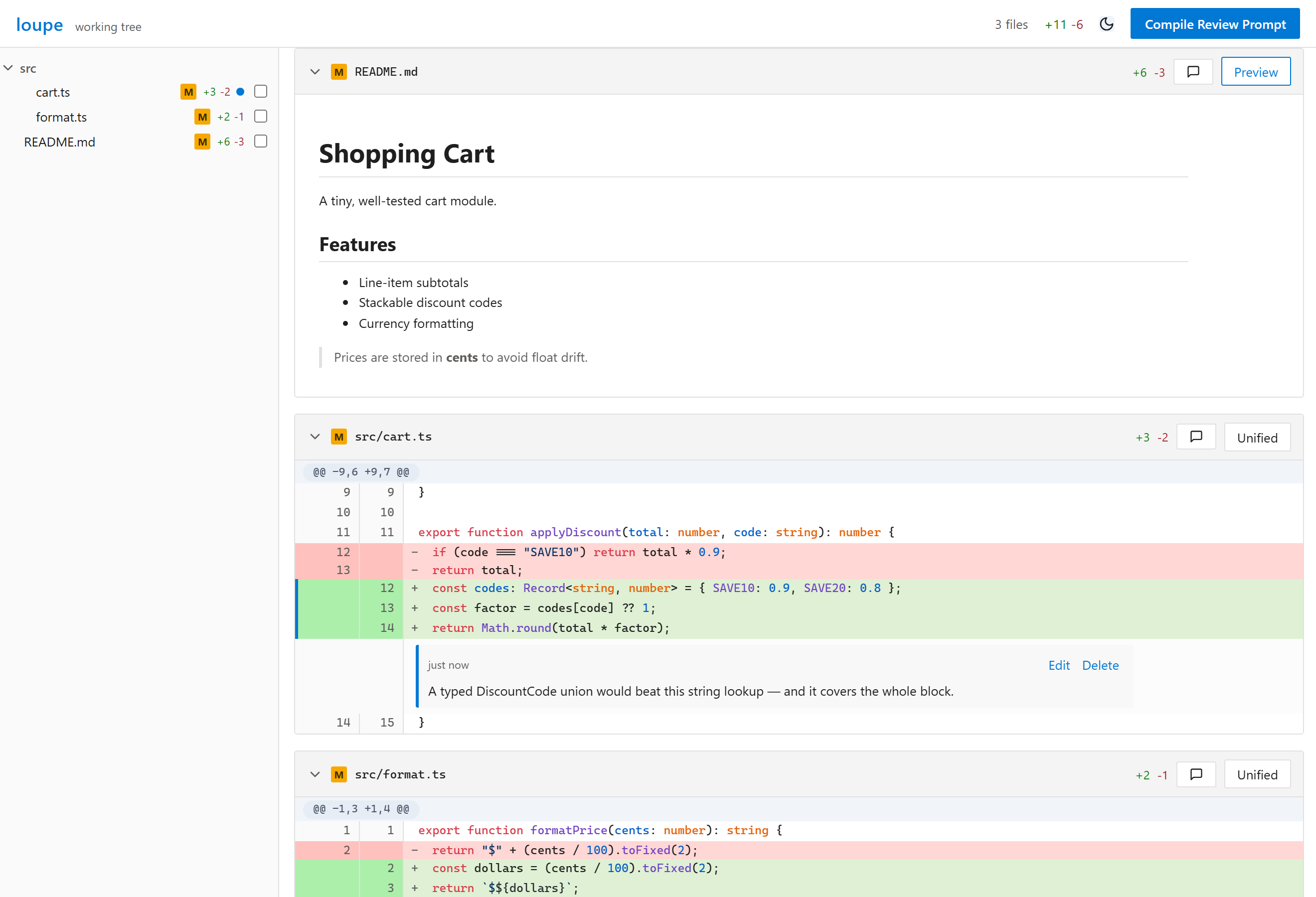Click the M badge beside cart.ts in sidebar
This screenshot has width=1316, height=897.
coord(188,92)
